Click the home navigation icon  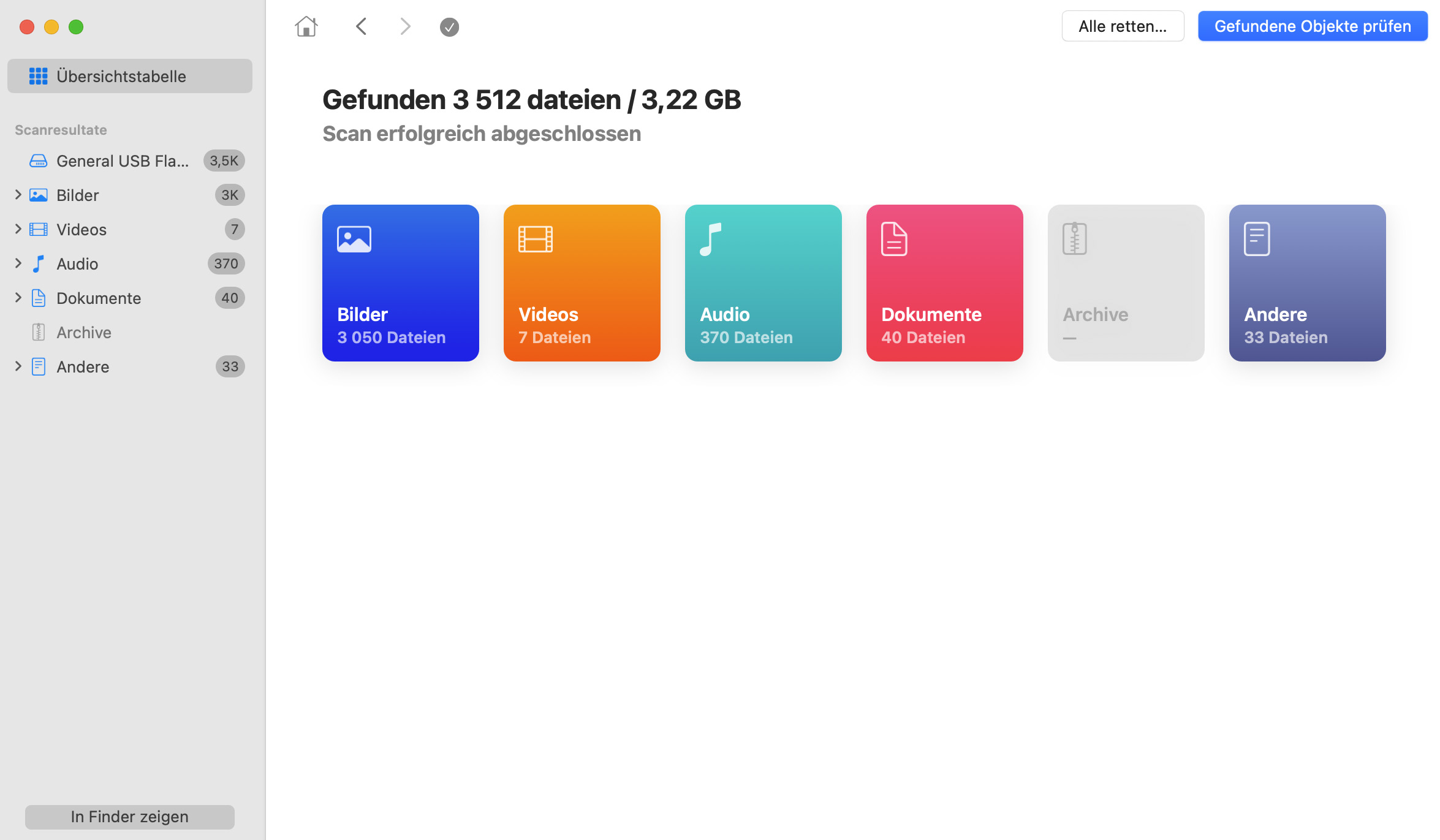(306, 26)
